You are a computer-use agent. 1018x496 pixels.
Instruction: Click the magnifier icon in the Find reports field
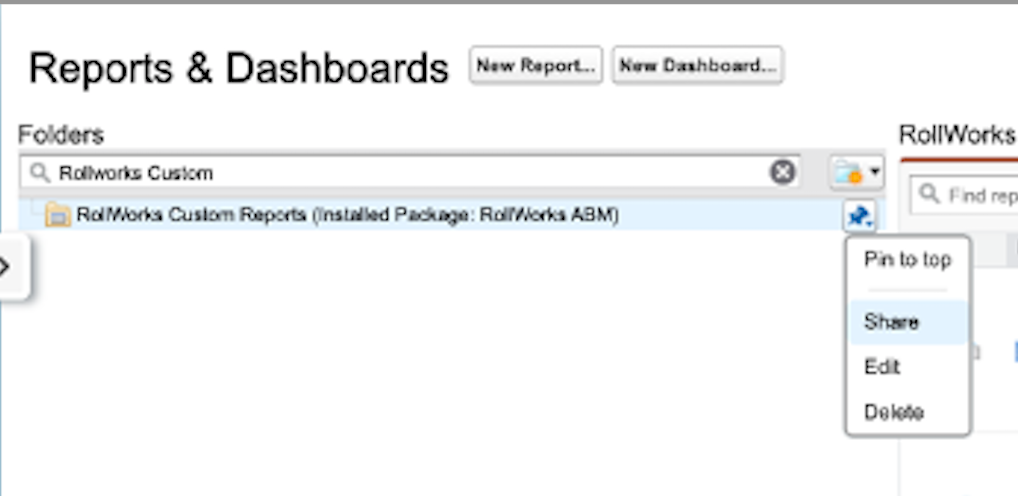point(929,194)
